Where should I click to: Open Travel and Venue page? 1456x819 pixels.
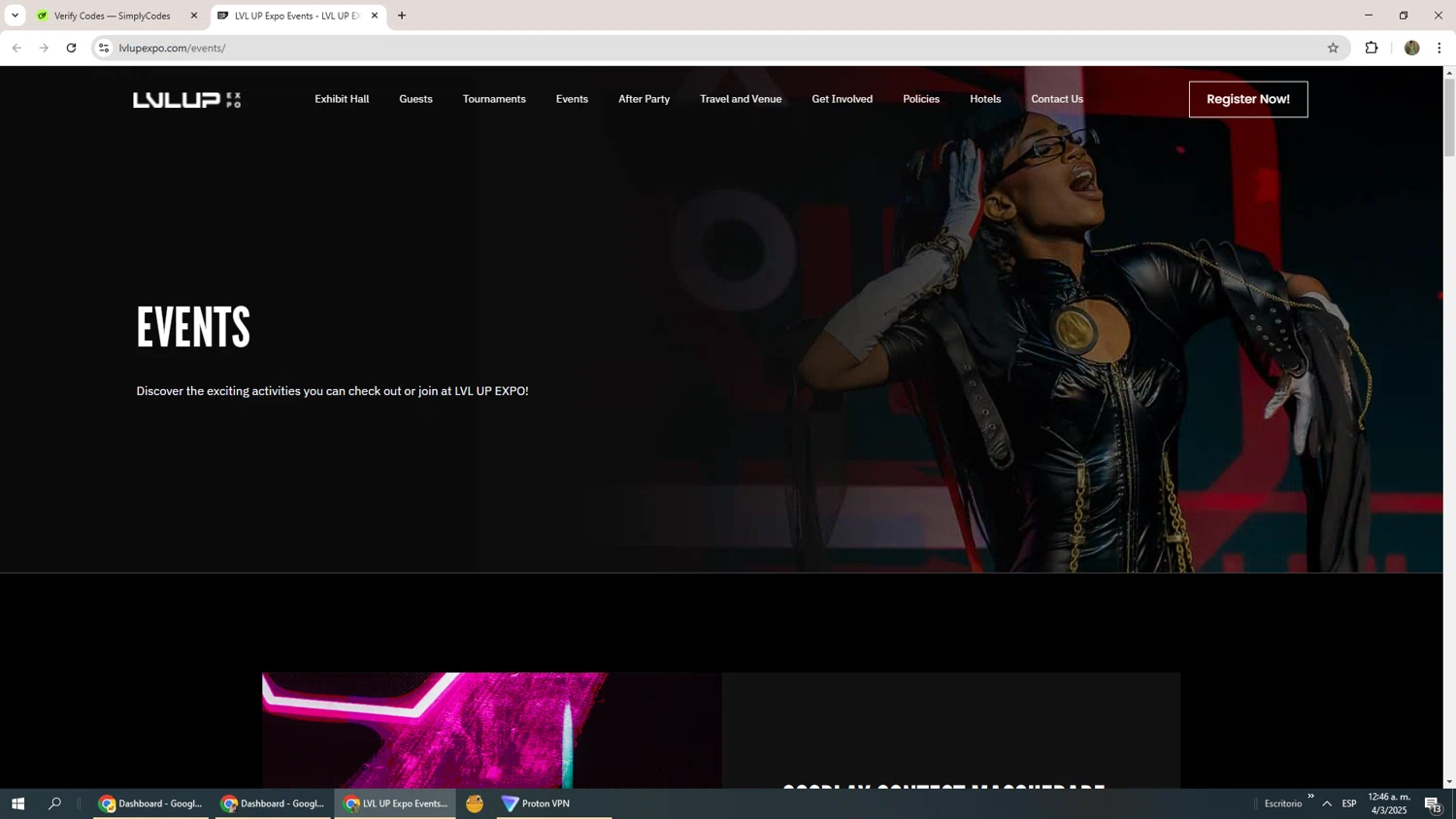741,99
